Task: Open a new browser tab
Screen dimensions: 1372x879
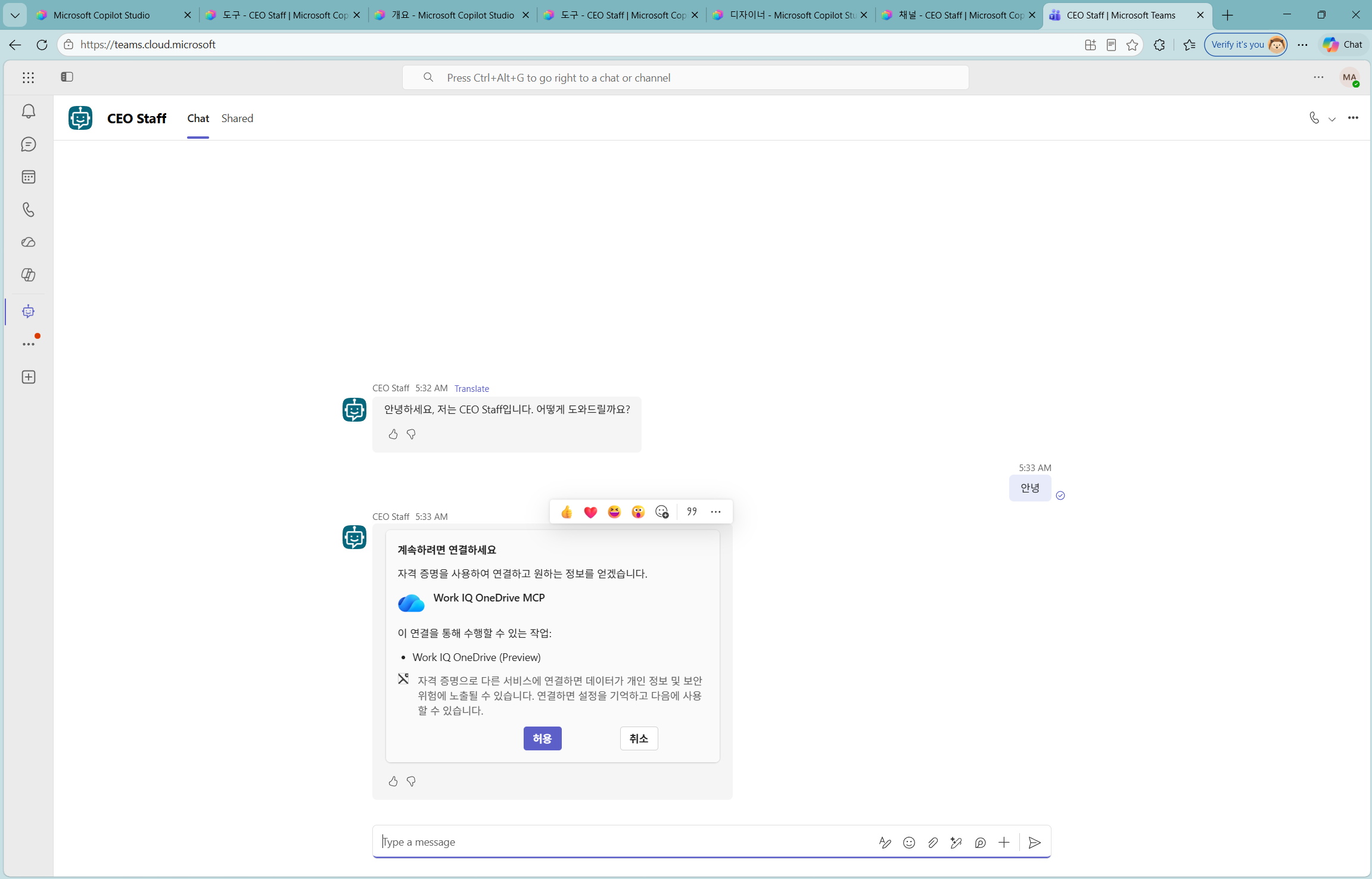Action: click(x=1228, y=15)
